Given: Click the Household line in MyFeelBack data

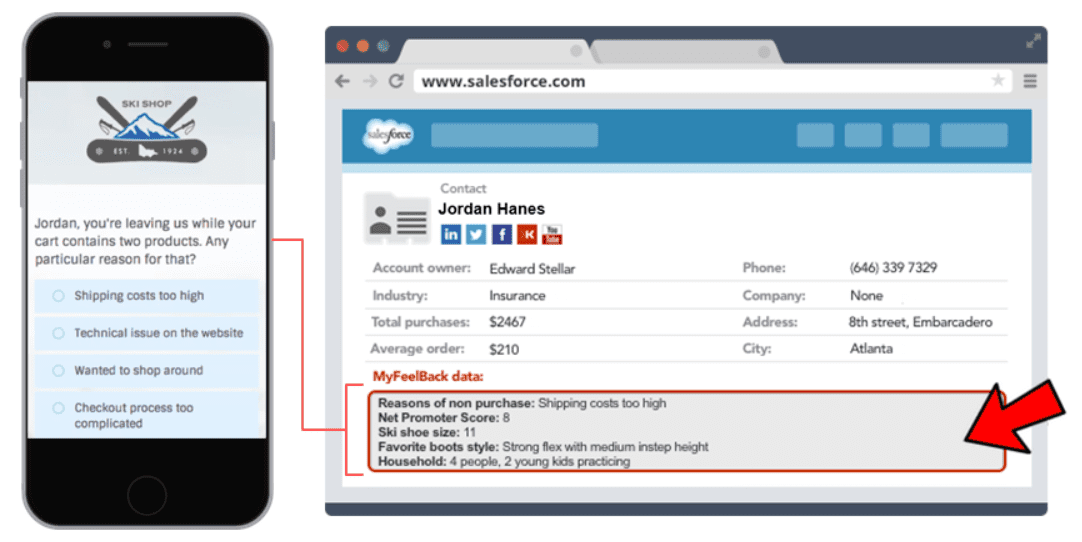Looking at the screenshot, I should (504, 461).
